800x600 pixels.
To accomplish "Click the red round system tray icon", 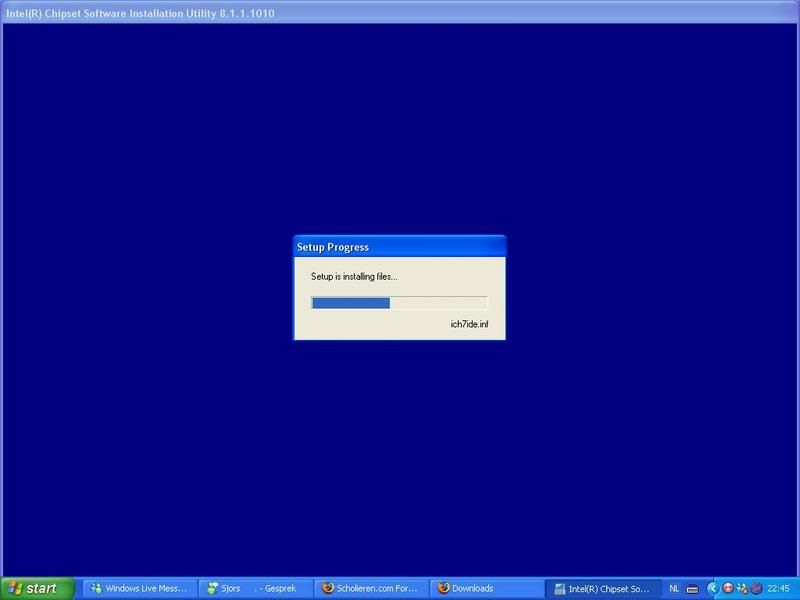I will 728,588.
